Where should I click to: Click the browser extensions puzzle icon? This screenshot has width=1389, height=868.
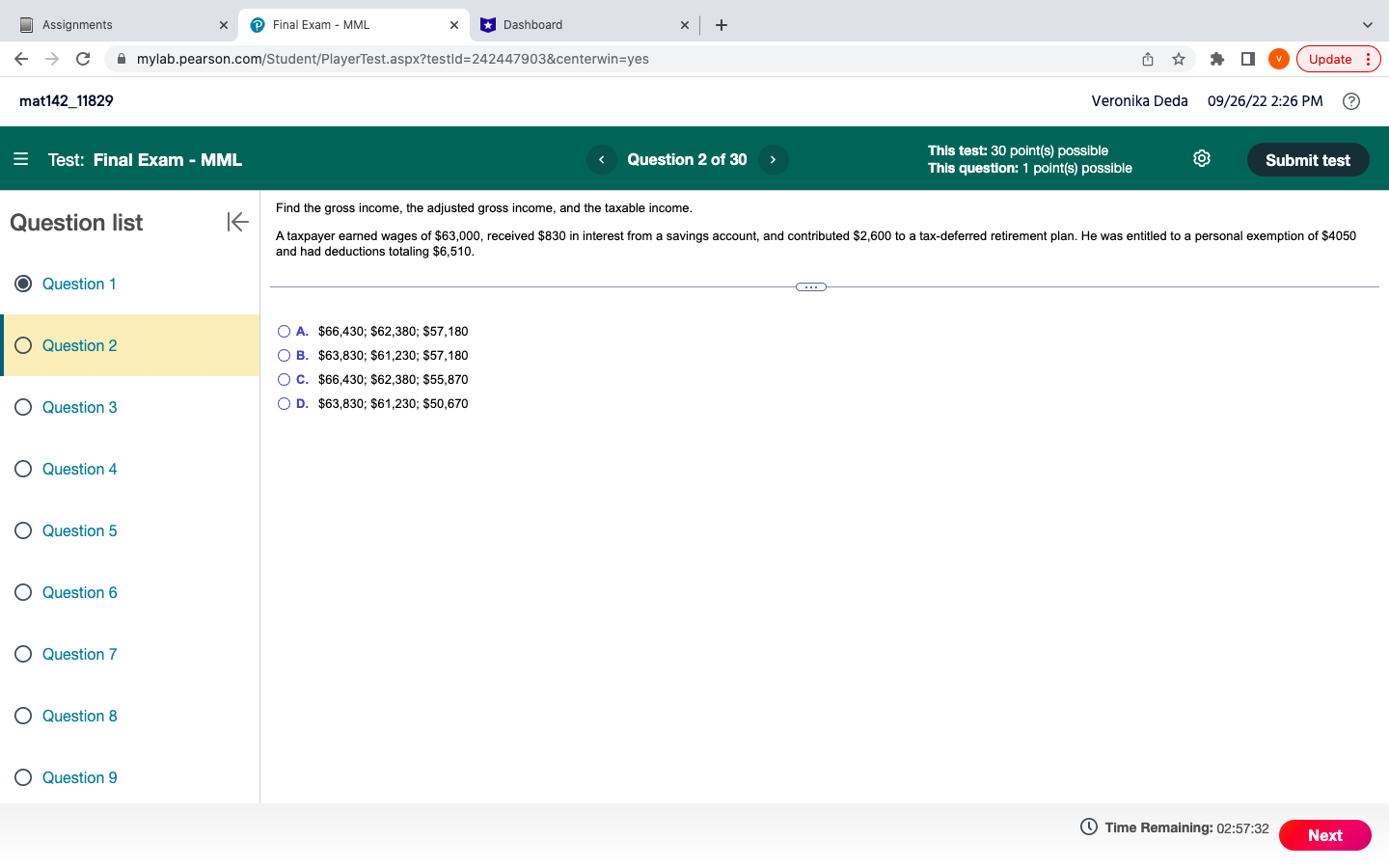tap(1216, 59)
